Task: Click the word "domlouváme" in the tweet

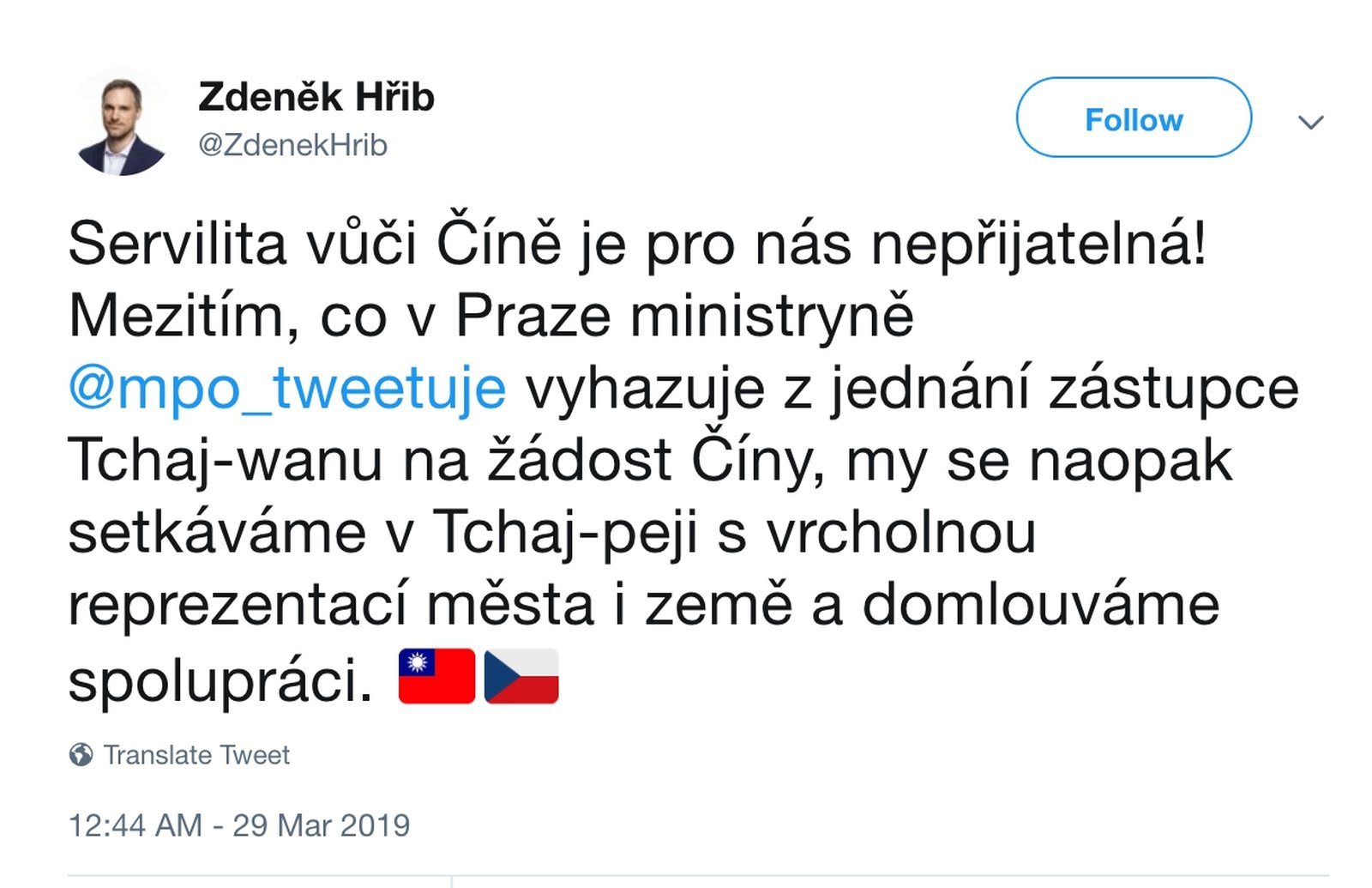Action: point(1040,605)
